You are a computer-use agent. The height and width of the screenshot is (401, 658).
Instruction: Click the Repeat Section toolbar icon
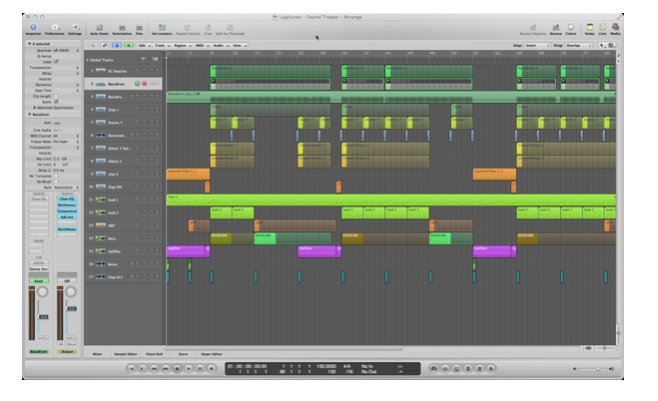pyautogui.click(x=188, y=27)
